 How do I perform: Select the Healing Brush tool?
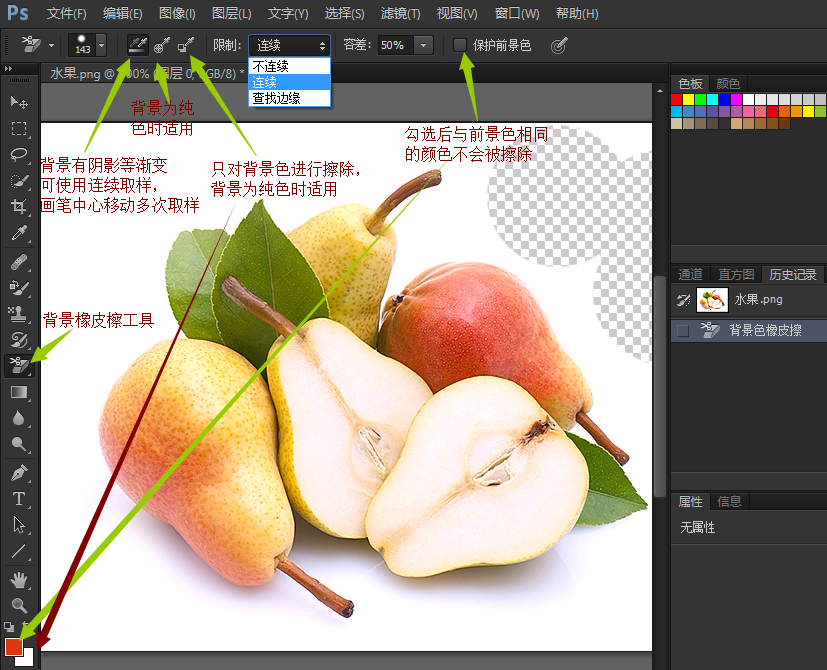[x=19, y=262]
